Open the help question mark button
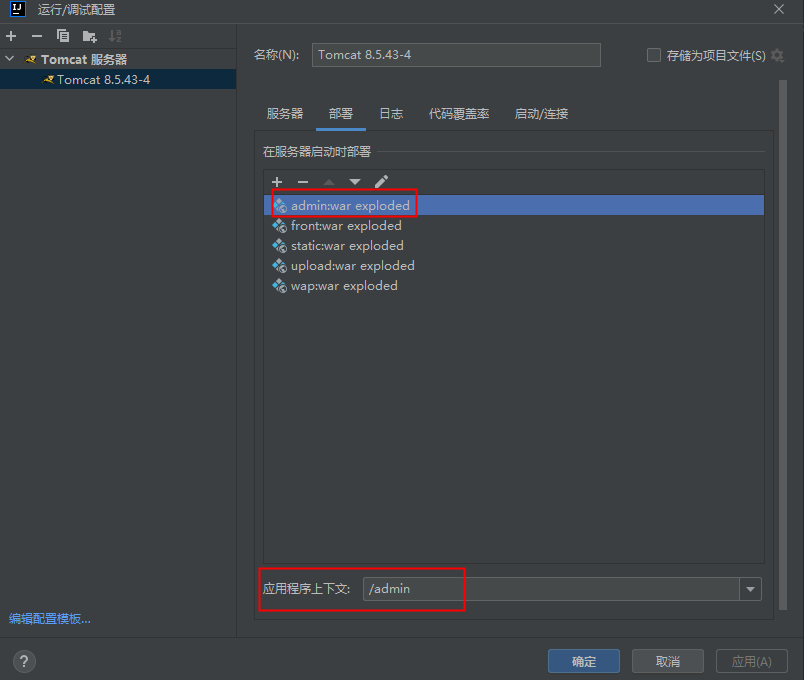The image size is (804, 680). 24,662
